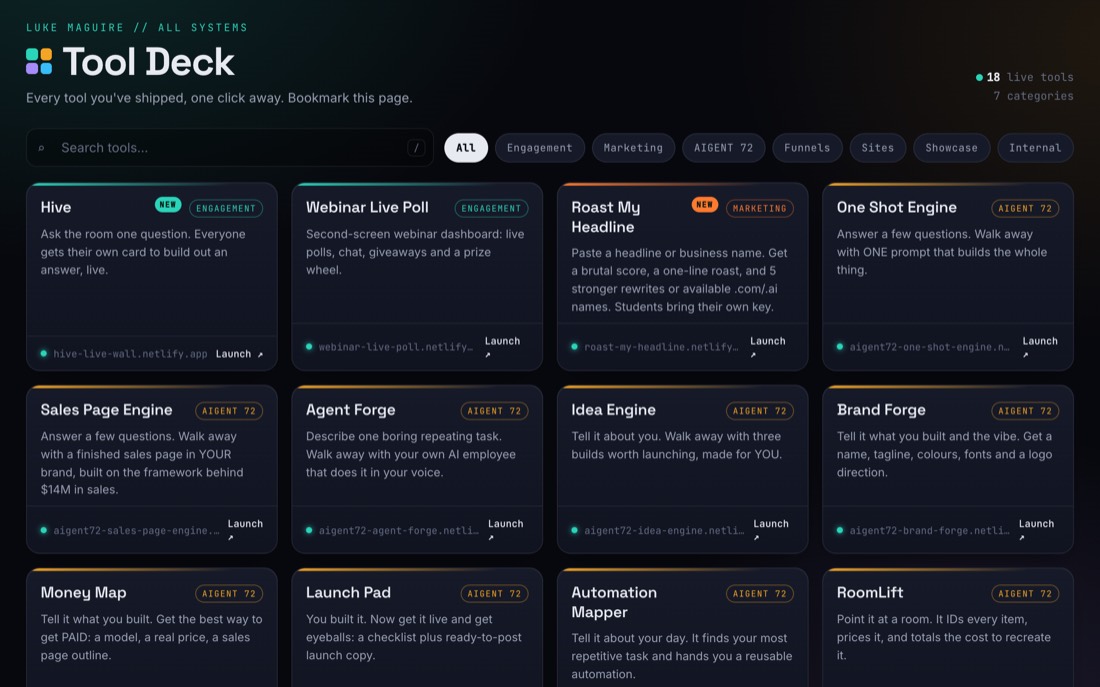Launch the Hive tool

tap(239, 354)
